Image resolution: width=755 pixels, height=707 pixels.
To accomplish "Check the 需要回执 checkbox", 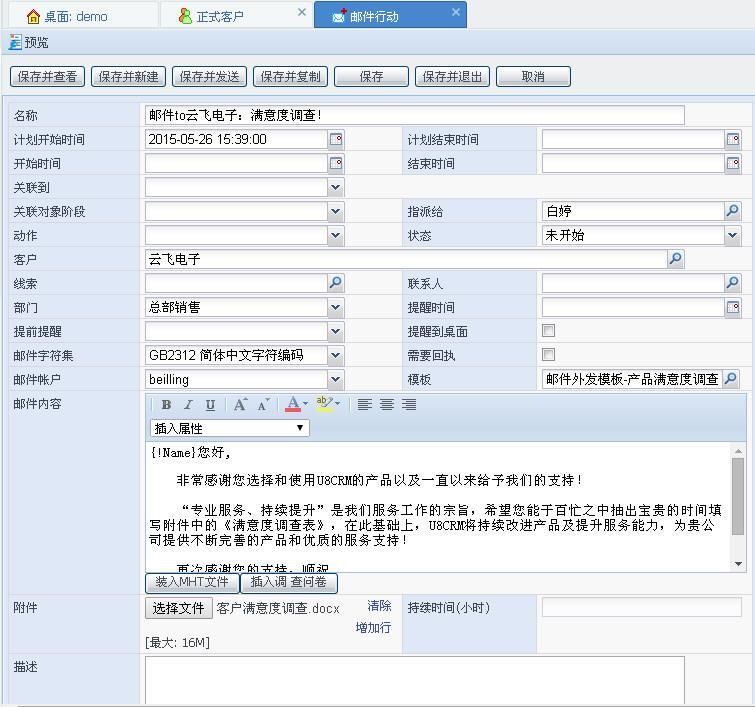I will pos(548,355).
